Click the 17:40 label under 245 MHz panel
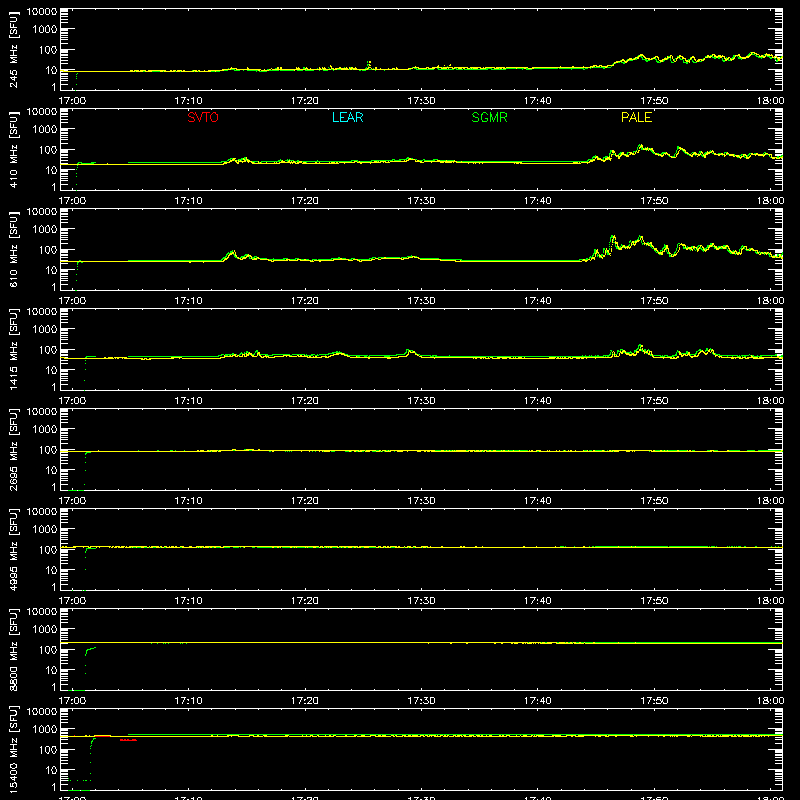 click(538, 101)
